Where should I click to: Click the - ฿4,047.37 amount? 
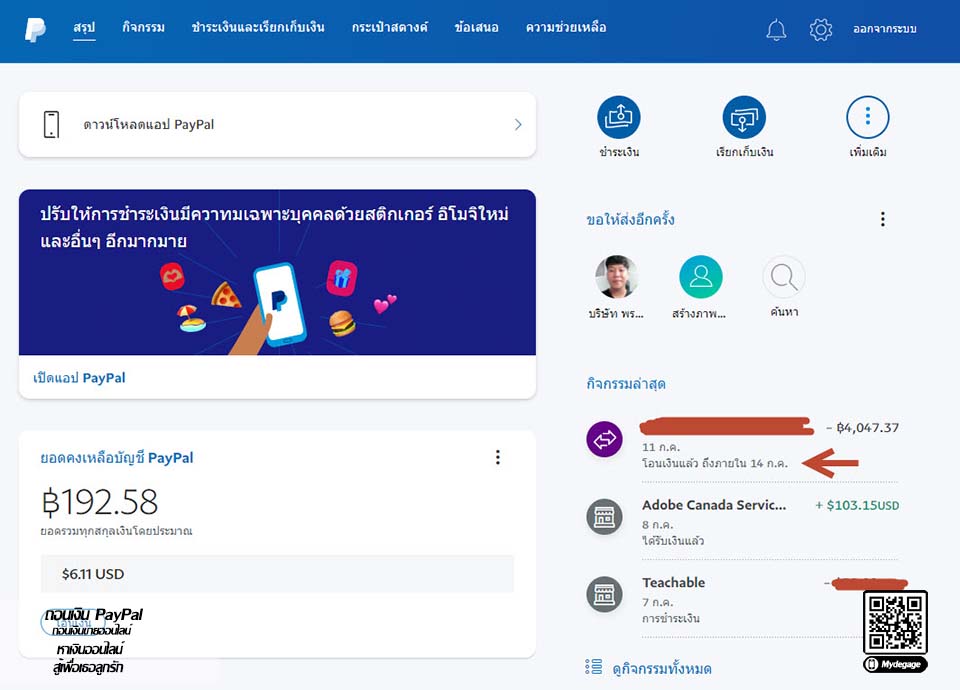pos(863,427)
